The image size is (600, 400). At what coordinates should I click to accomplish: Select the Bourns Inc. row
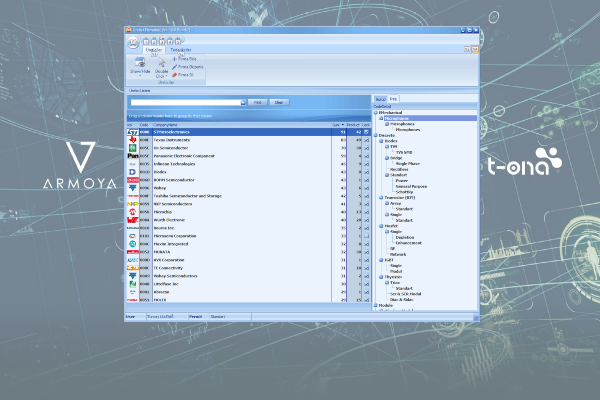click(248, 228)
